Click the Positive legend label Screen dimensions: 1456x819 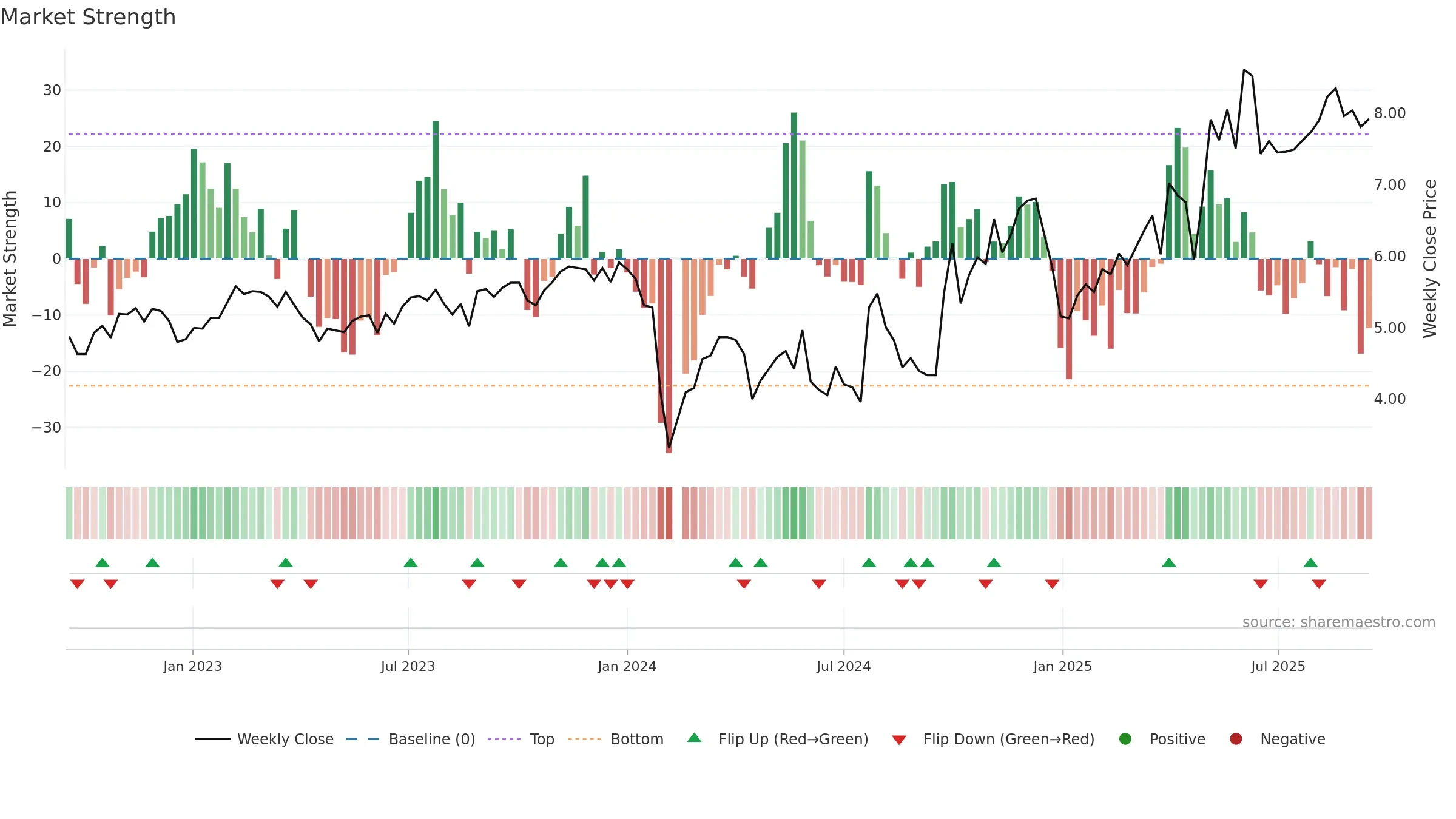[x=1178, y=739]
